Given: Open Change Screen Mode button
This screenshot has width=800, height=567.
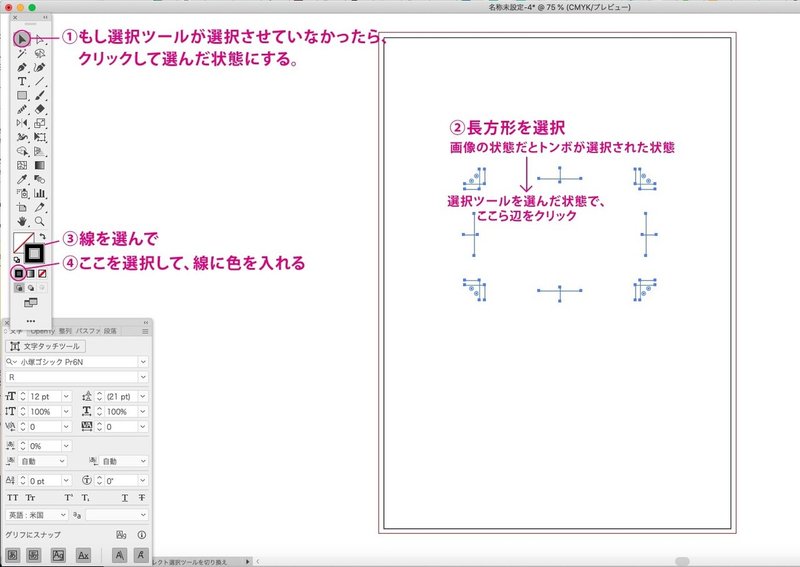Looking at the screenshot, I should [31, 303].
